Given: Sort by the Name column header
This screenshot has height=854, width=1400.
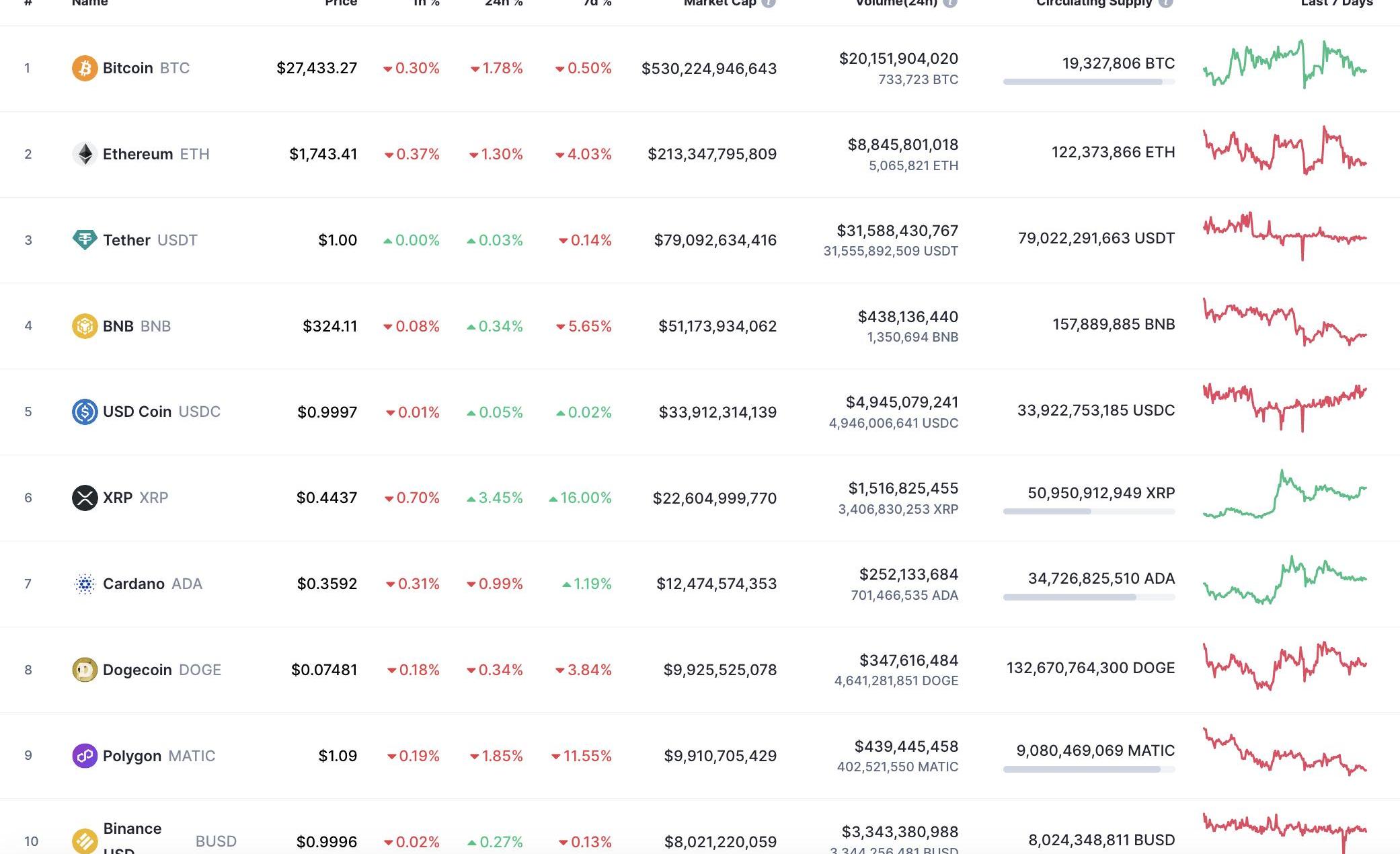Looking at the screenshot, I should point(89,3).
